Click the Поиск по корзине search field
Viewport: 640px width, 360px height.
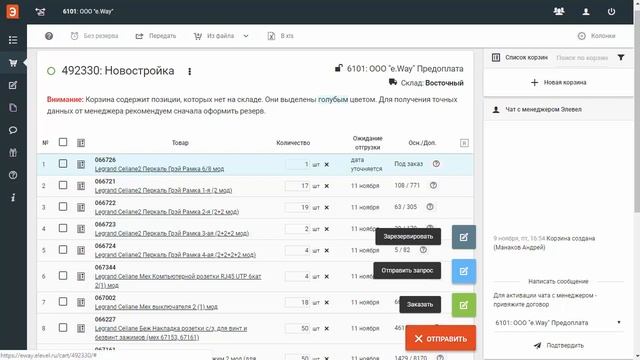click(582, 58)
